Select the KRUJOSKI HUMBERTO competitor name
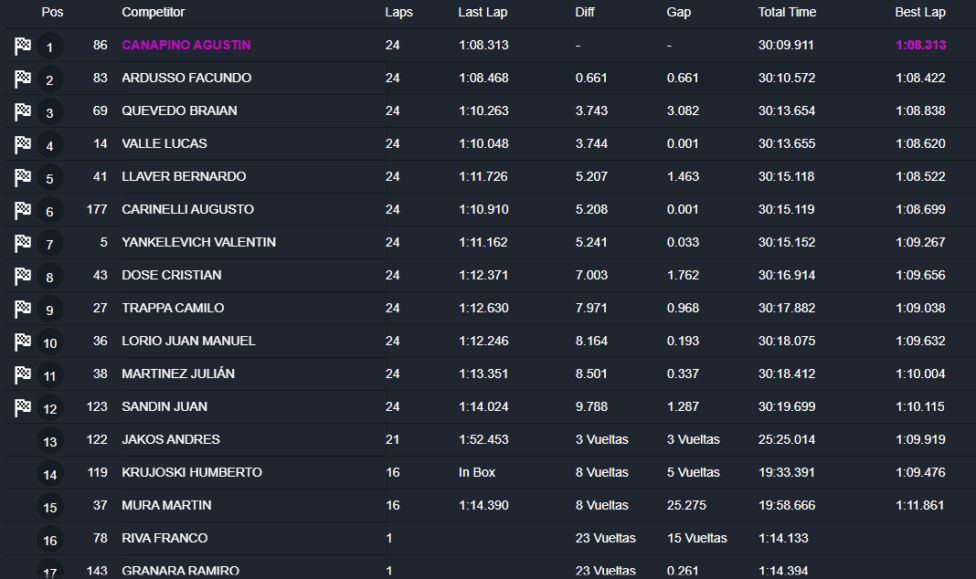Viewport: 976px width, 579px height. (x=192, y=472)
